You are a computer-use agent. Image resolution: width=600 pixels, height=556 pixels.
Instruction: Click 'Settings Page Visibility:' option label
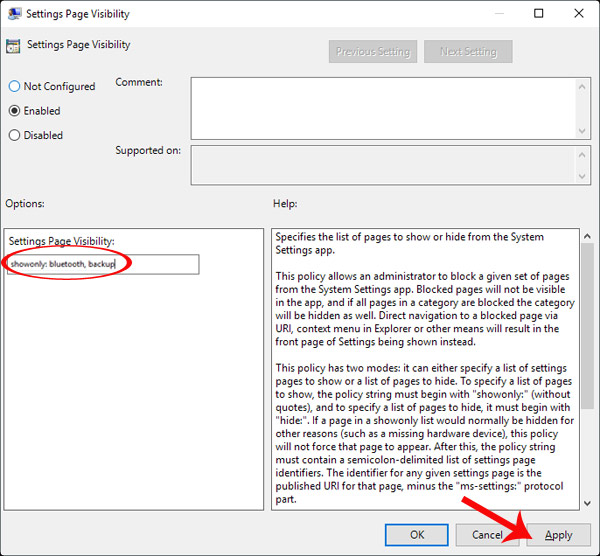tap(62, 241)
